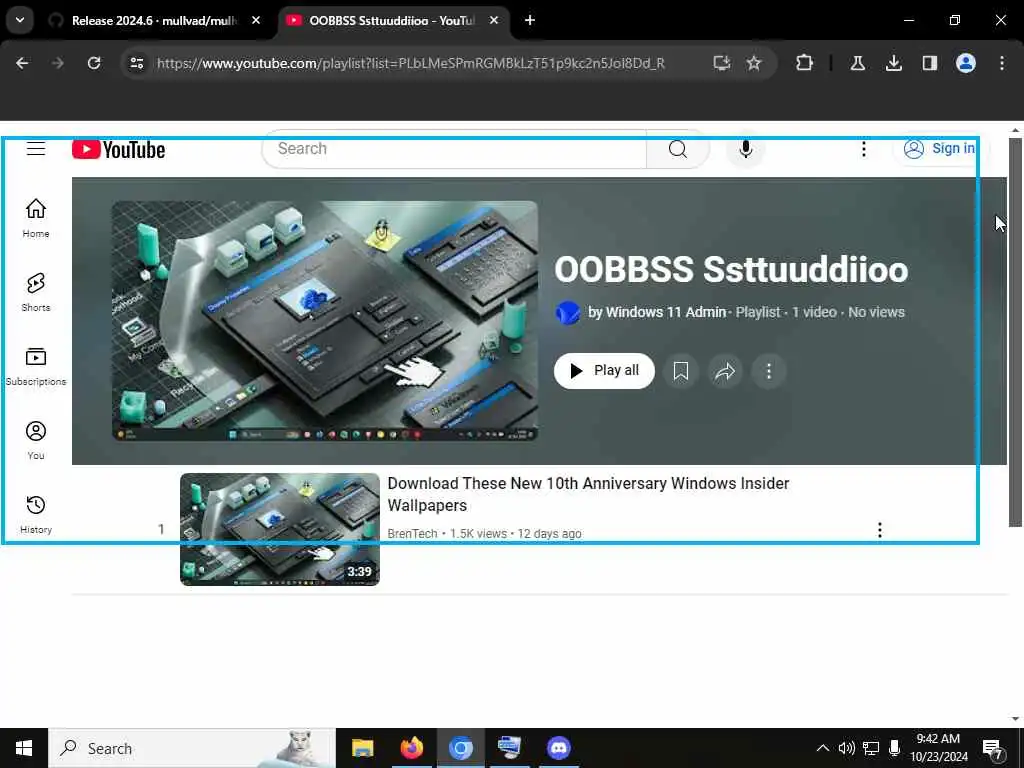1024x768 pixels.
Task: Go to Home in the sidebar
Action: point(36,218)
